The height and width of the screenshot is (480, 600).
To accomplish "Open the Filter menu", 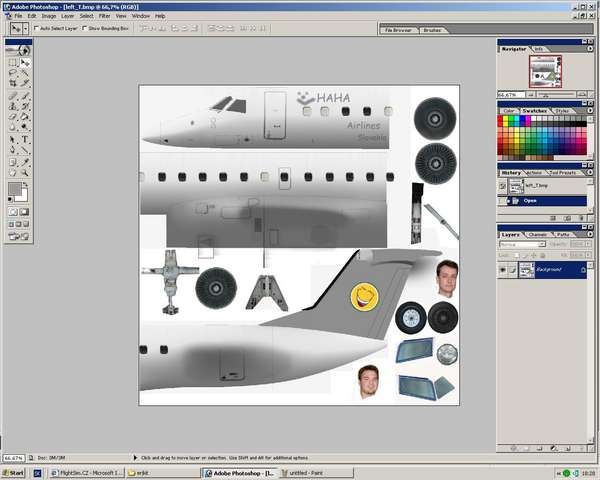I will (x=104, y=16).
